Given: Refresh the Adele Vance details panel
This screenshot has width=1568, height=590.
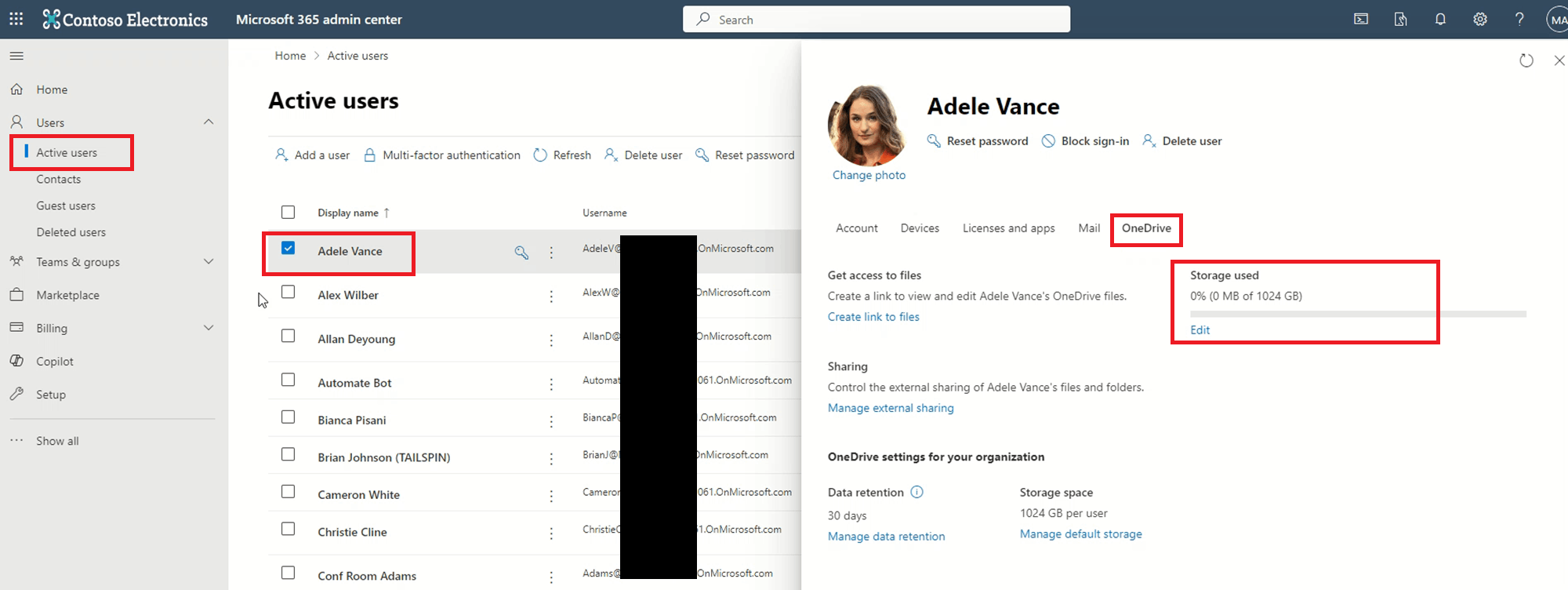Looking at the screenshot, I should (x=1526, y=60).
